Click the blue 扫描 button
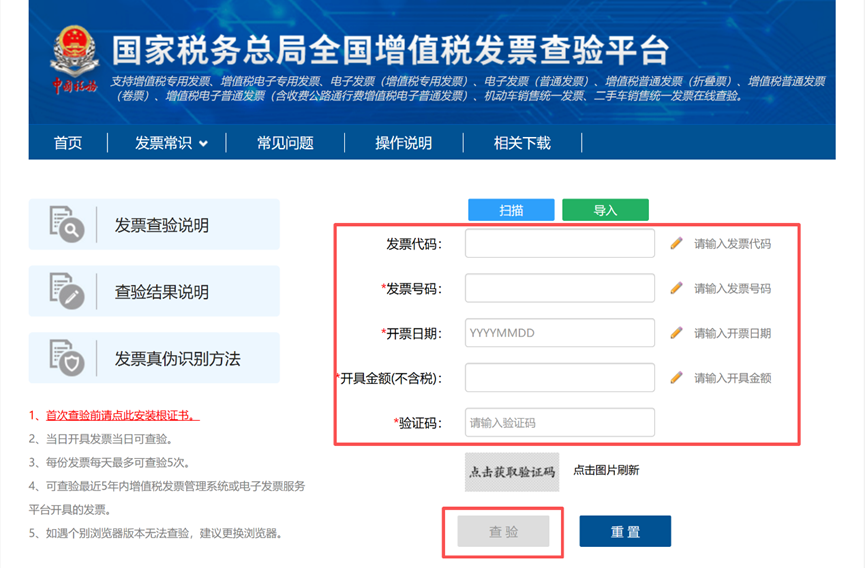This screenshot has height=568, width=865. pos(511,210)
